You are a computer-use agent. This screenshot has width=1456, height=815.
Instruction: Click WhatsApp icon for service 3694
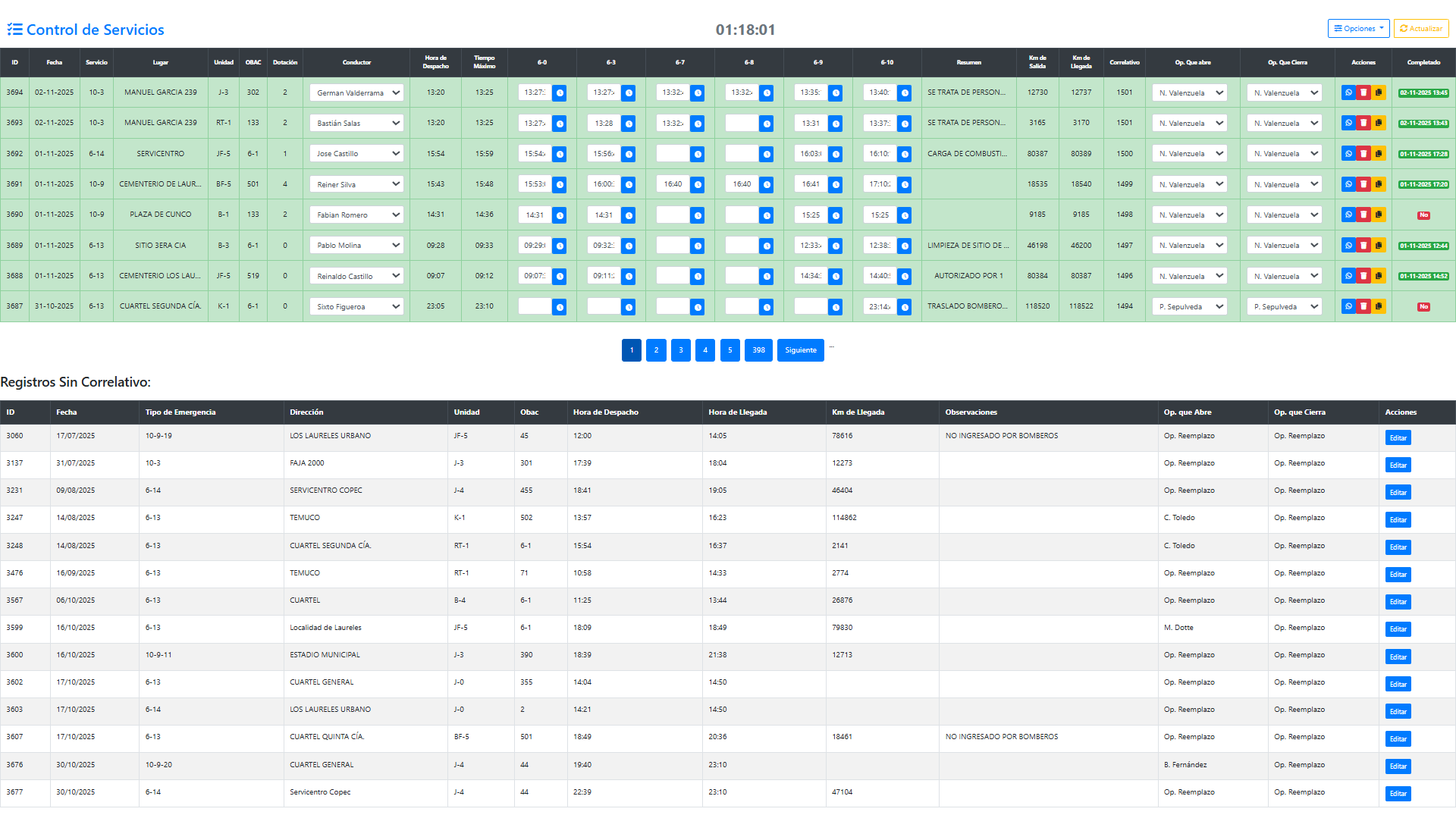pyautogui.click(x=1348, y=92)
